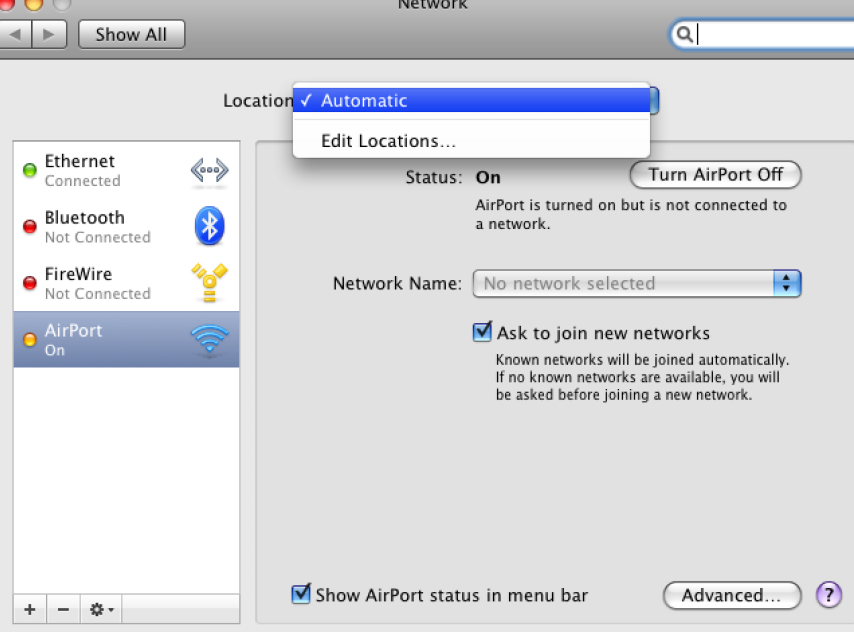Screen dimensions: 854x632
Task: Click the red Bluetooth status dot
Action: 30,226
